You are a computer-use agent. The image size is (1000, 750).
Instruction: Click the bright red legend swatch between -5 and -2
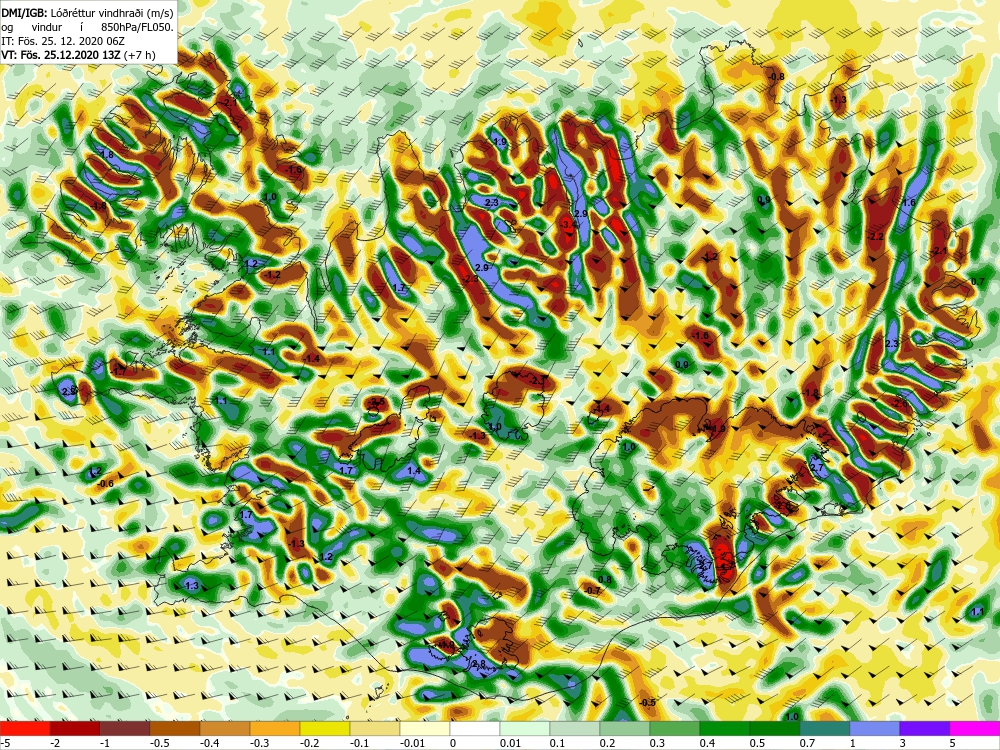click(x=25, y=728)
